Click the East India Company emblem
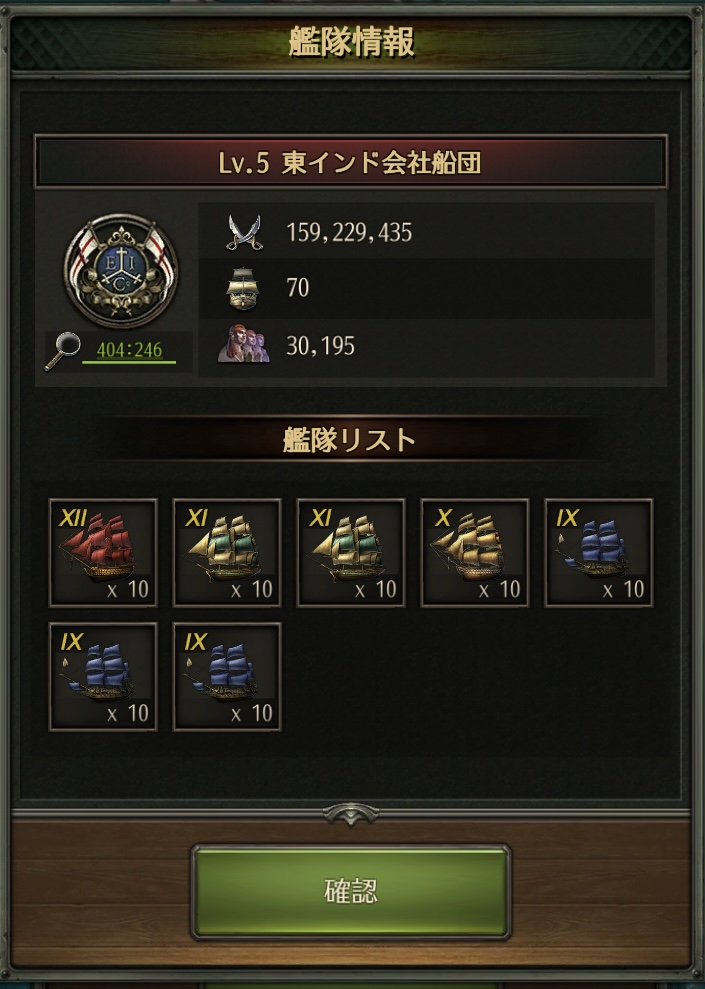 [120, 271]
